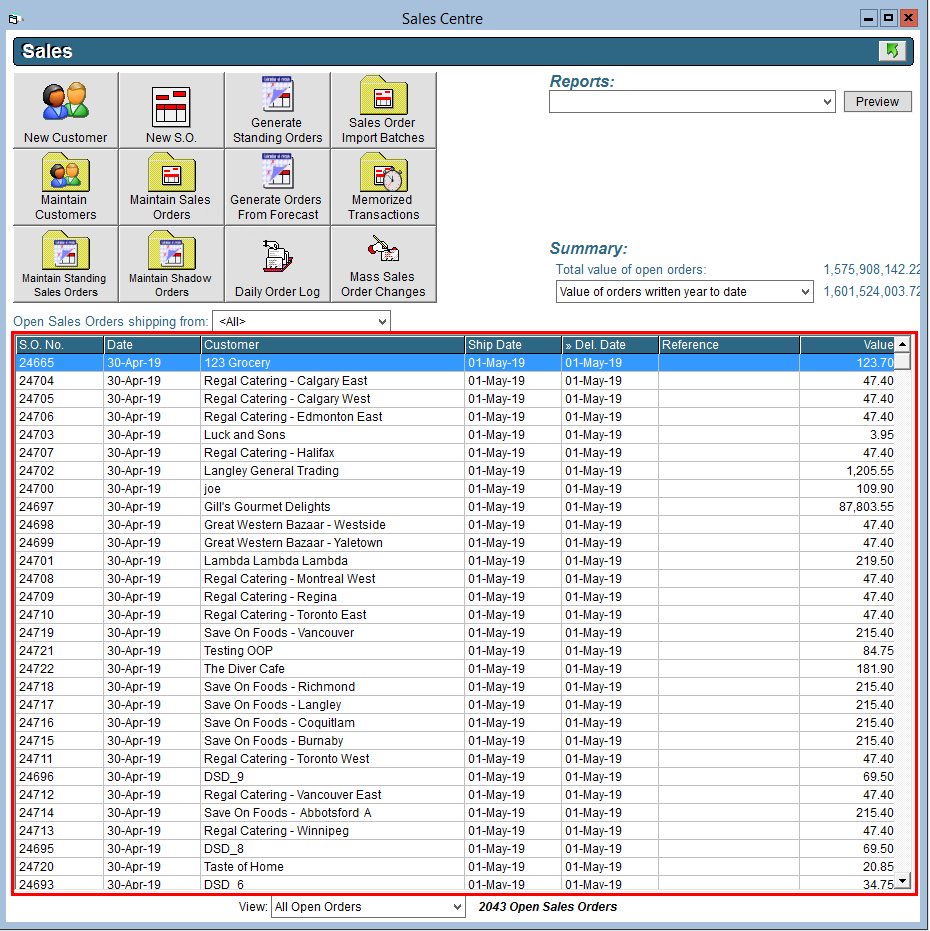Select the Taste of Home order
This screenshot has height=931, width=930.
[x=455, y=867]
